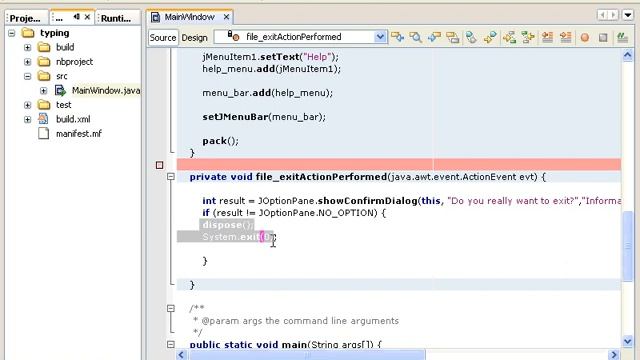Click the horizontal scrollbar thumb

pyautogui.click(x=307, y=355)
